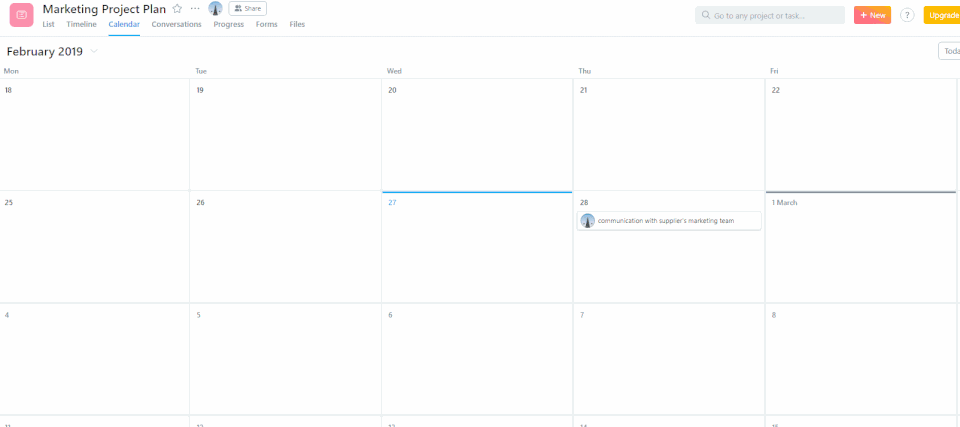Jump to today with Today button
The width and height of the screenshot is (960, 427).
(x=949, y=51)
